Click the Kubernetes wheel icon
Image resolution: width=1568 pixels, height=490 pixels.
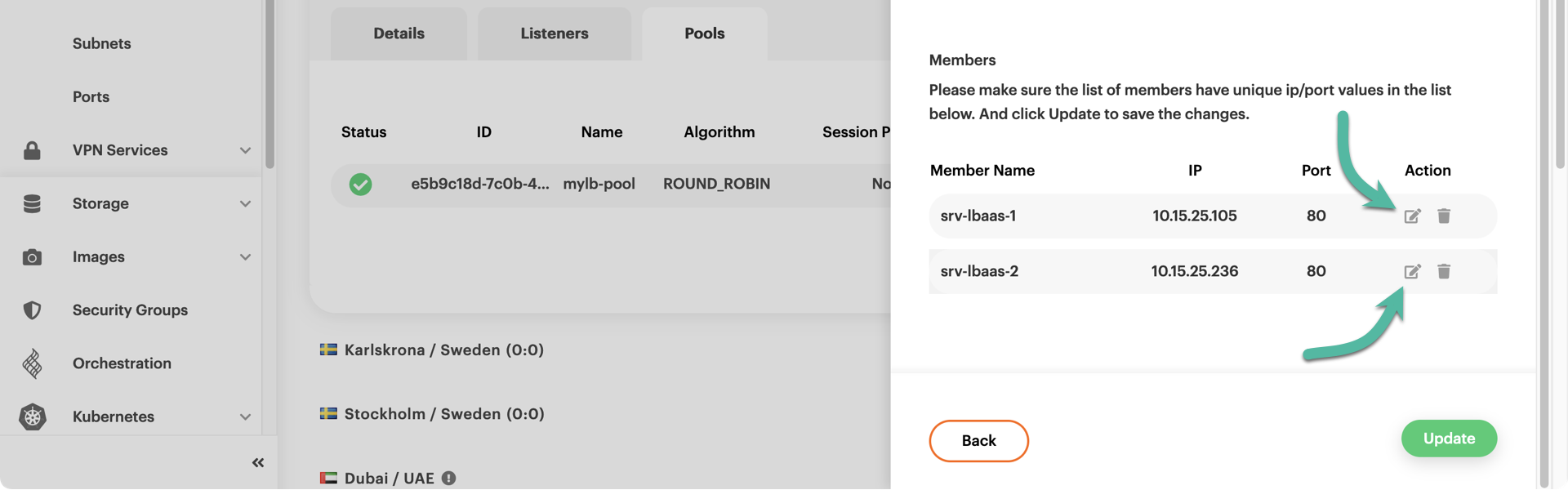pos(32,416)
